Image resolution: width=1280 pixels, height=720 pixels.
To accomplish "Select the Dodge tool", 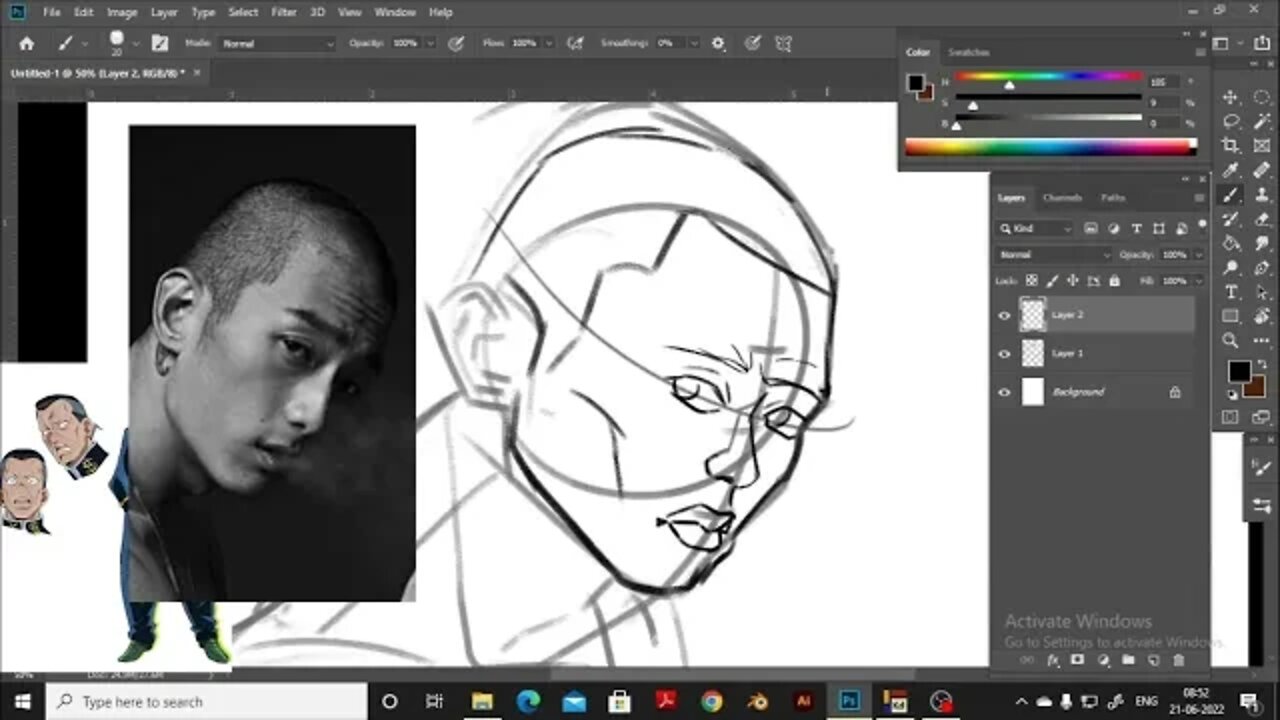I will point(1231,268).
